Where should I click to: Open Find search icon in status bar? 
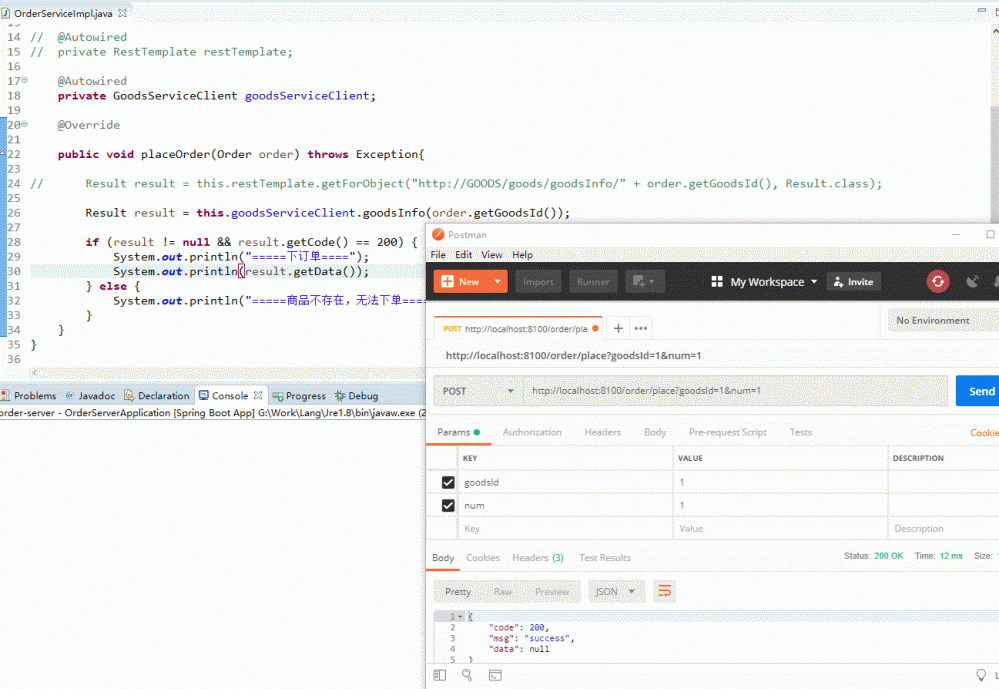coord(467,676)
